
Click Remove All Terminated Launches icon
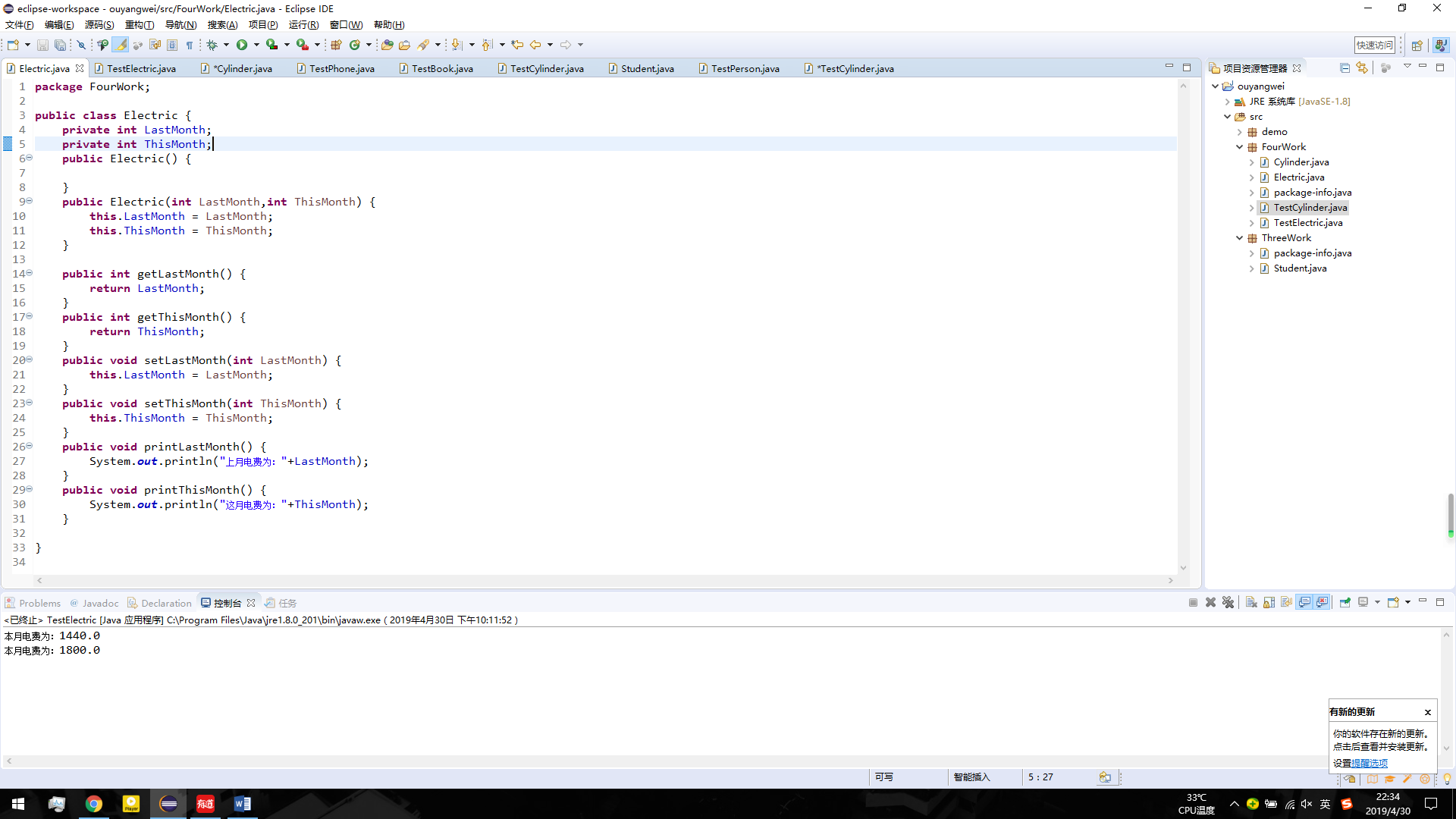[1228, 602]
